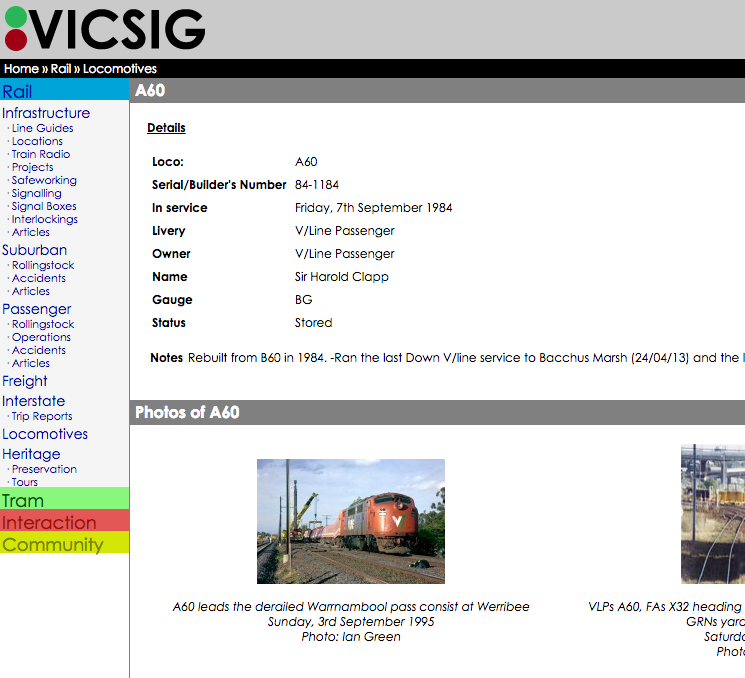Open Articles under Infrastructure
This screenshot has width=745, height=678.
[31, 232]
